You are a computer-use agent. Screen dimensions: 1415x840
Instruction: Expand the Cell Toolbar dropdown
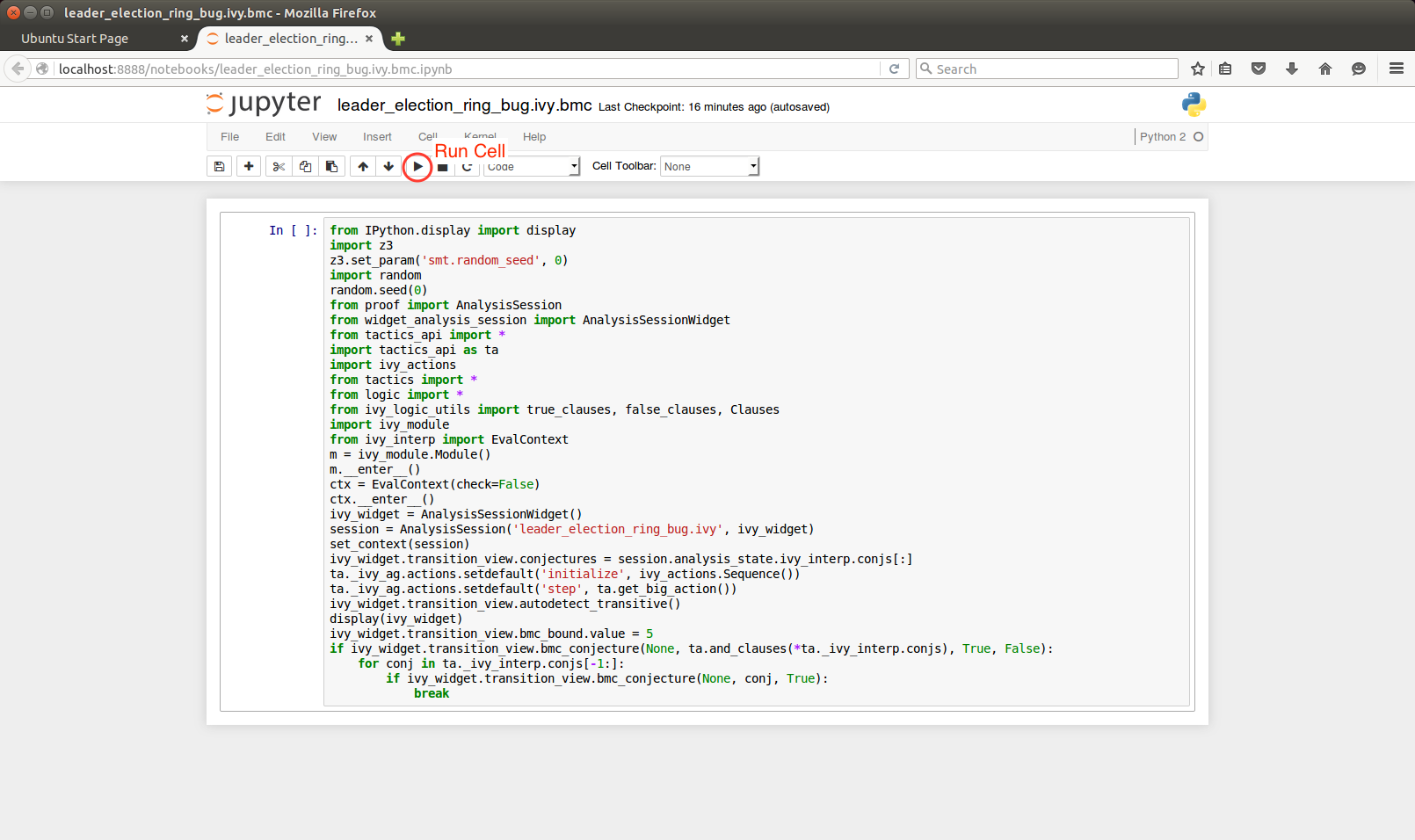point(709,166)
